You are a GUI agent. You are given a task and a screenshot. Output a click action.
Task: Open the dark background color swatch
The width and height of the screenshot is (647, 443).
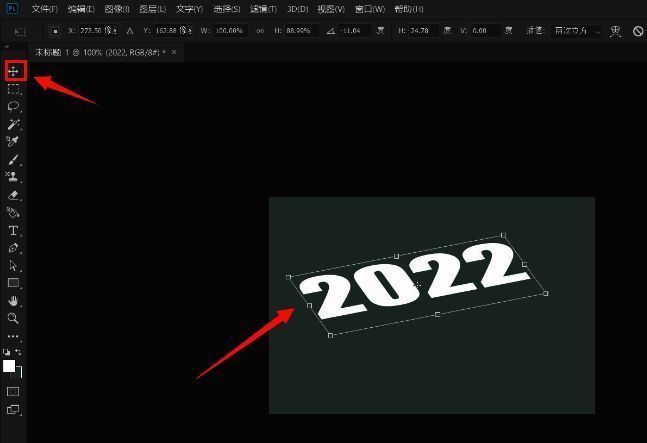pyautogui.click(x=19, y=373)
